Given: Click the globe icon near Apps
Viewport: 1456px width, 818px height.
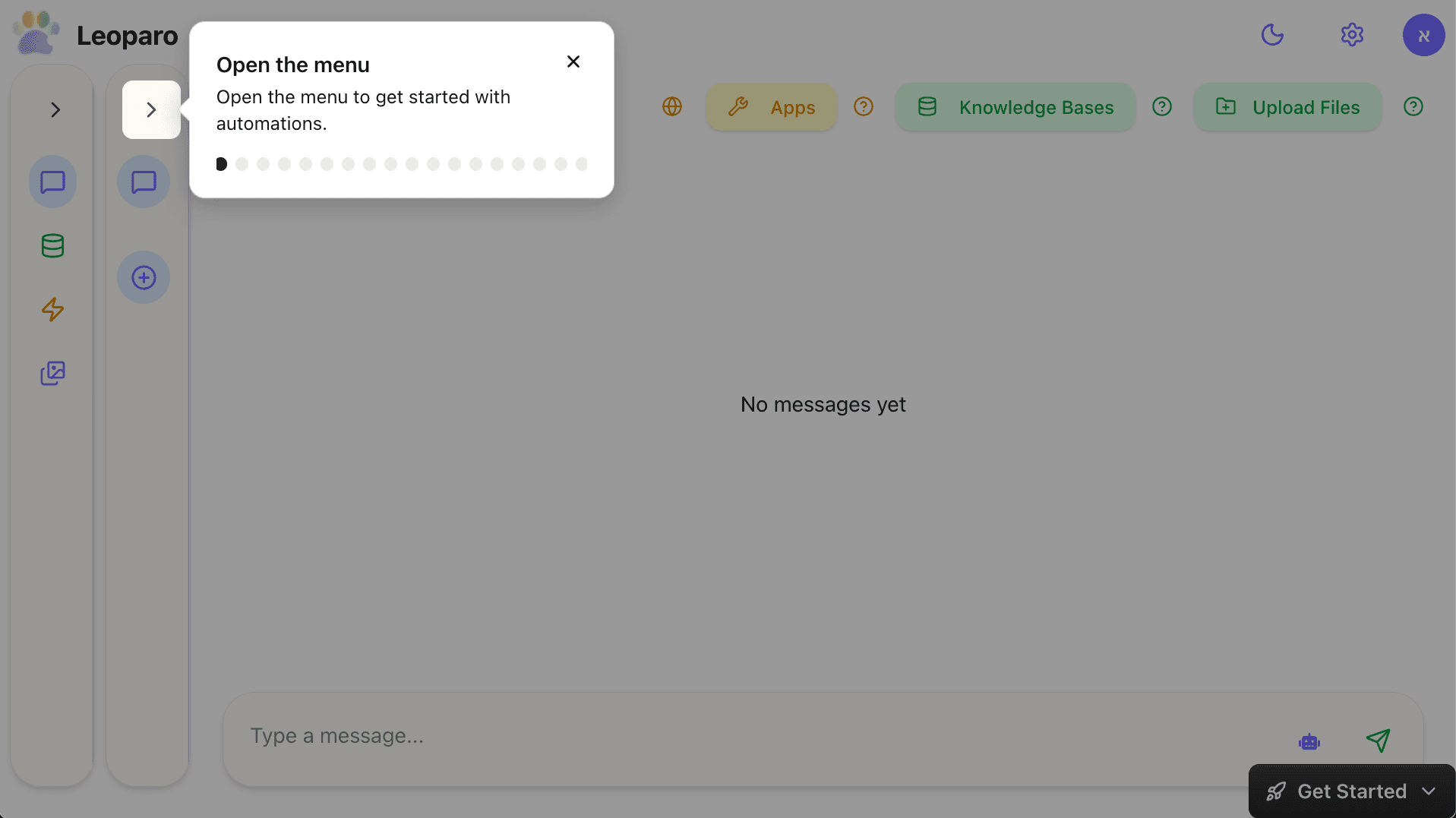Looking at the screenshot, I should [x=672, y=106].
